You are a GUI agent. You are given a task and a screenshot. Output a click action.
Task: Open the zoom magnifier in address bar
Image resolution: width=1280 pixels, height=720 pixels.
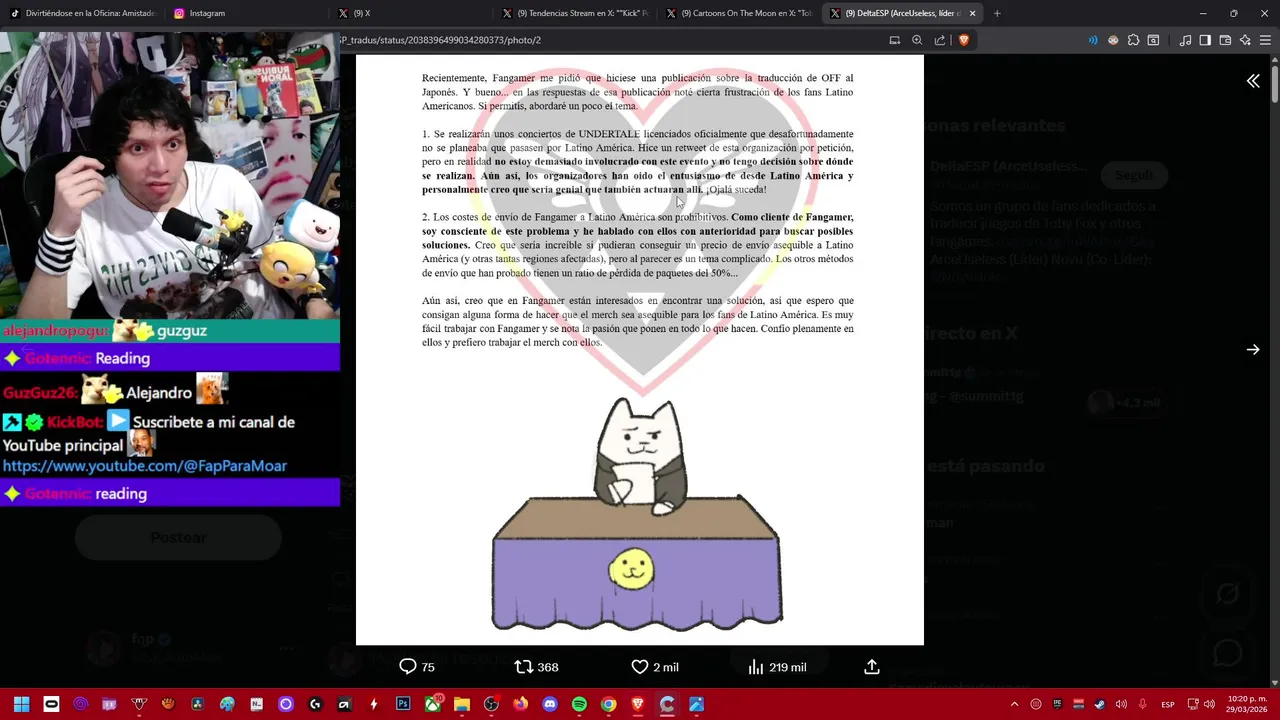(917, 40)
